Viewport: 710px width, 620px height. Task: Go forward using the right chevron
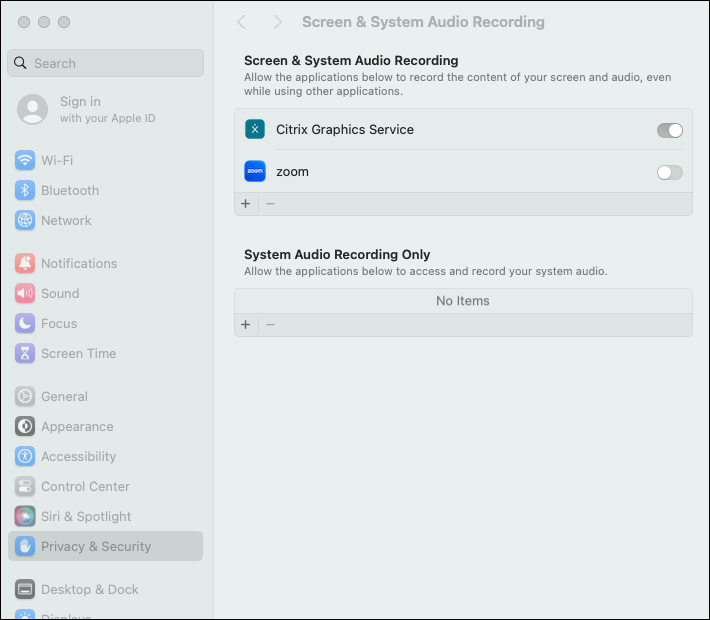coord(277,22)
